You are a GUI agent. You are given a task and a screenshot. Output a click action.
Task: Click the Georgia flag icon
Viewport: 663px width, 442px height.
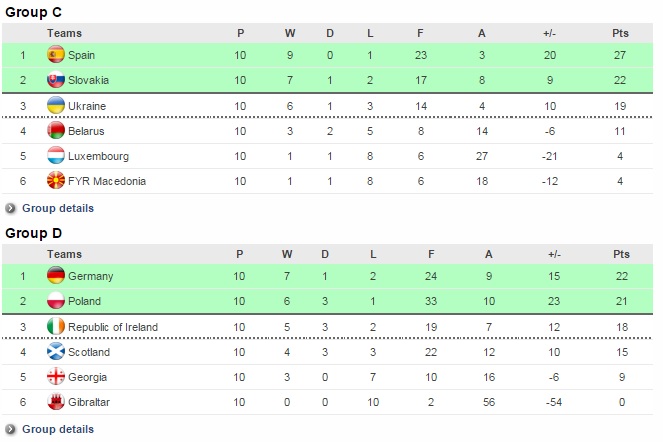[x=56, y=378]
